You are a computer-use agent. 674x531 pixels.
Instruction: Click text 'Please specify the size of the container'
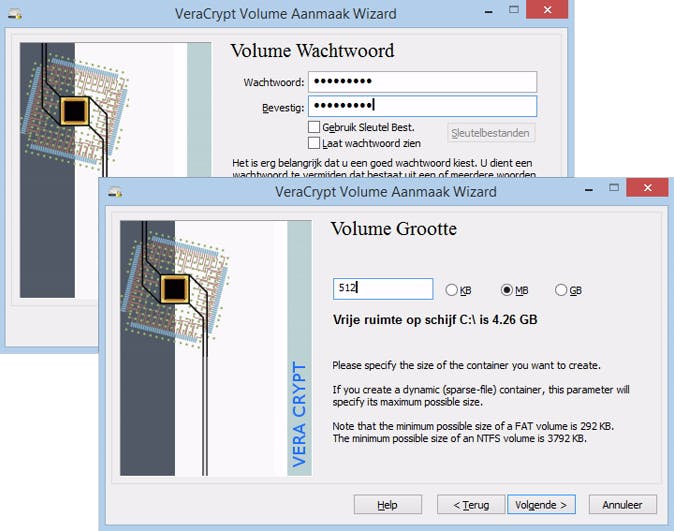[466, 365]
